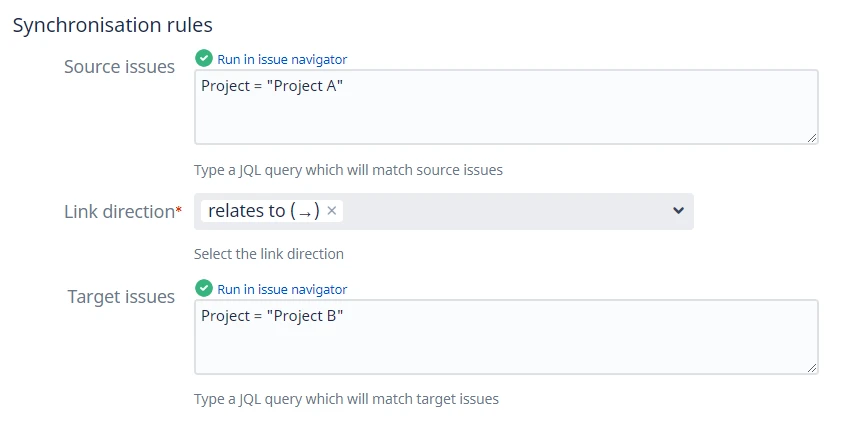This screenshot has height=424, width=863.
Task: Click the 'Project = "Project A"' query text
Action: coord(272,86)
